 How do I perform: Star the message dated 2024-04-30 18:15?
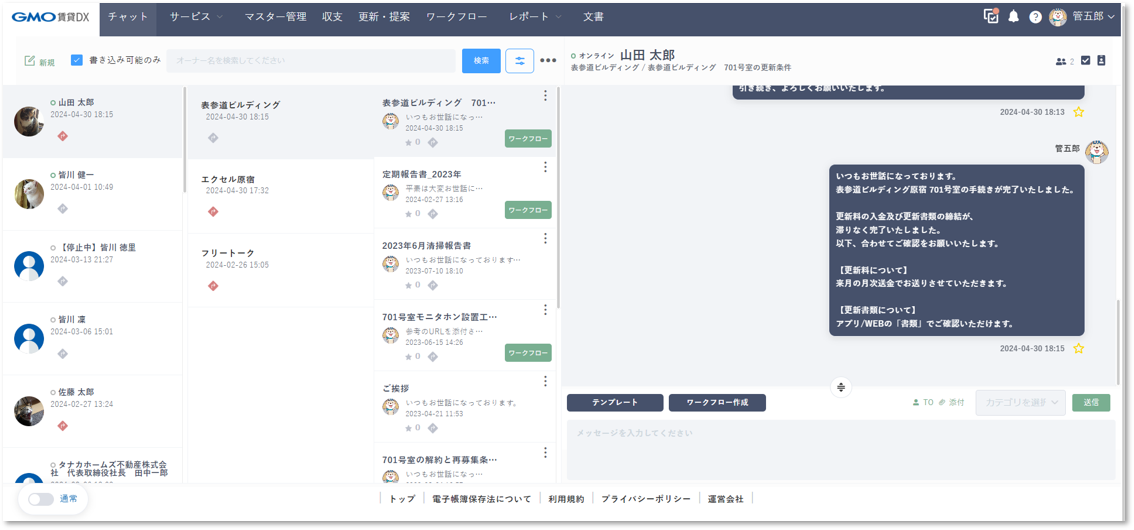point(1079,348)
